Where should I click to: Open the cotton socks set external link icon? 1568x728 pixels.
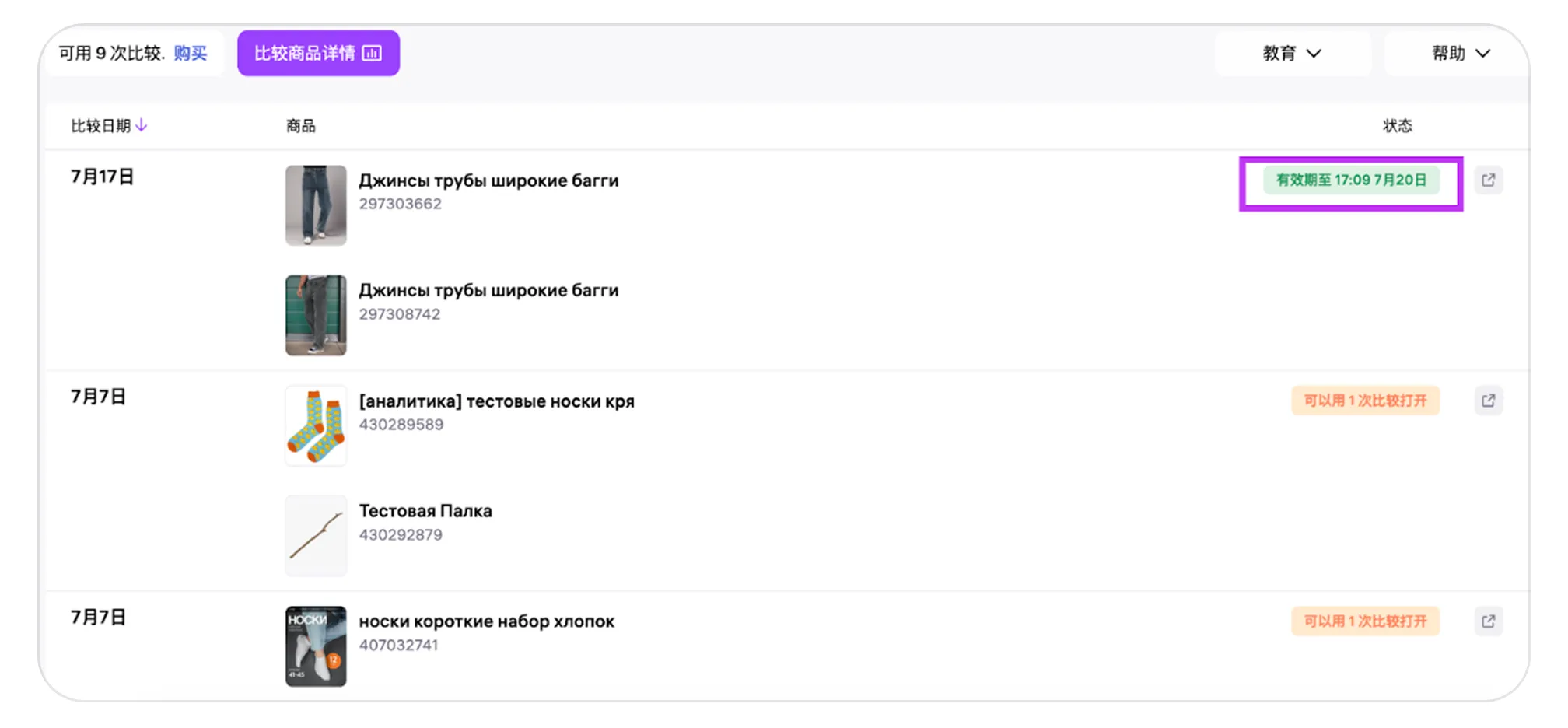click(1488, 621)
